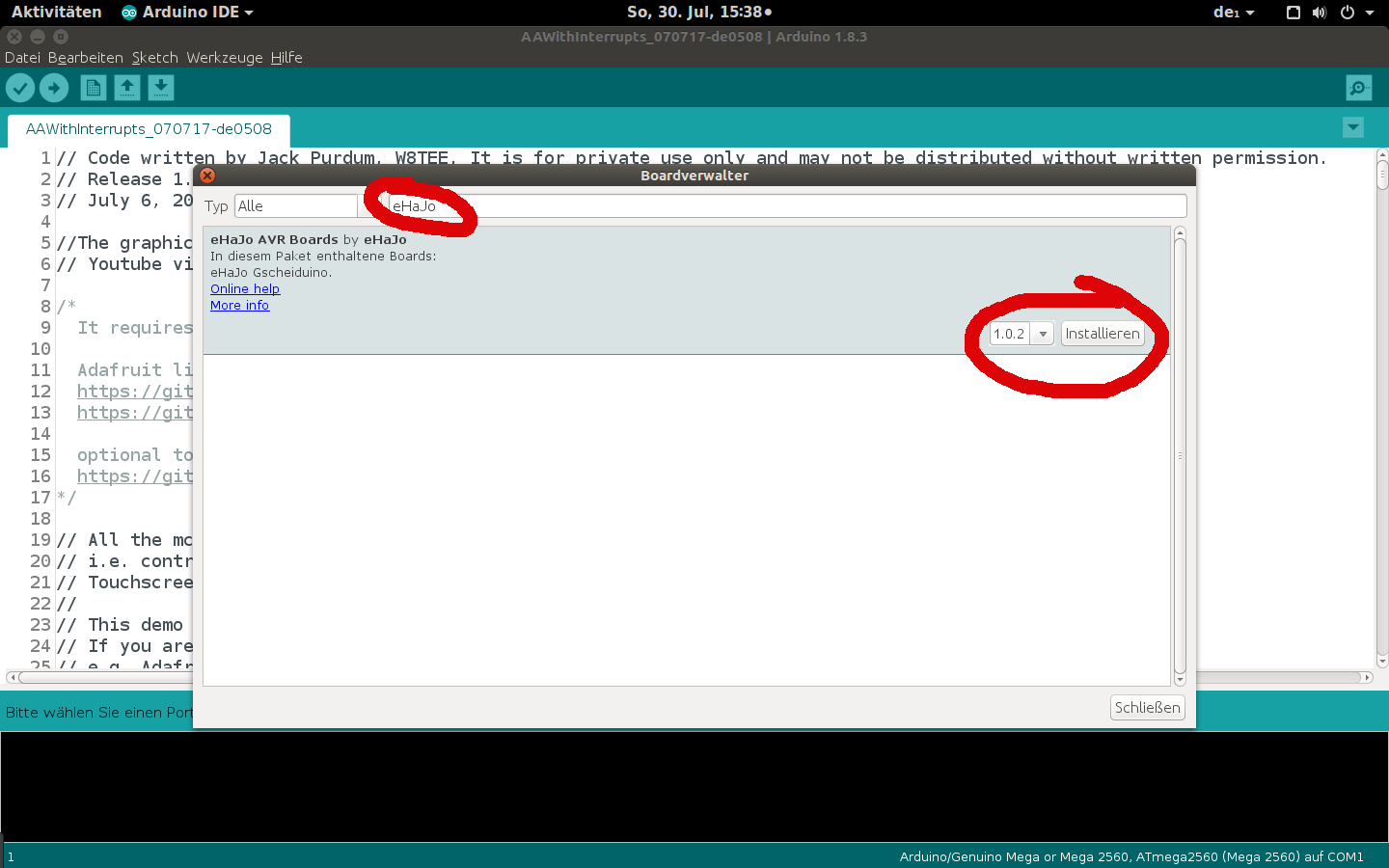Click the eHaJo Gscheiduino board text
Image resolution: width=1389 pixels, height=868 pixels.
click(x=271, y=272)
